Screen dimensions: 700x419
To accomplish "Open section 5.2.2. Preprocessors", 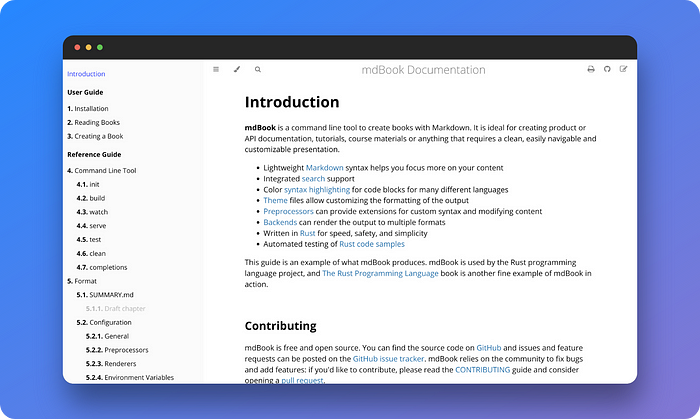I will [x=117, y=350].
